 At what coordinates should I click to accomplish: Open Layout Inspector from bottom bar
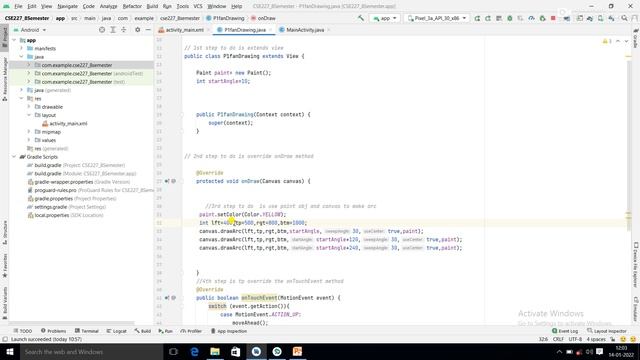coord(607,331)
